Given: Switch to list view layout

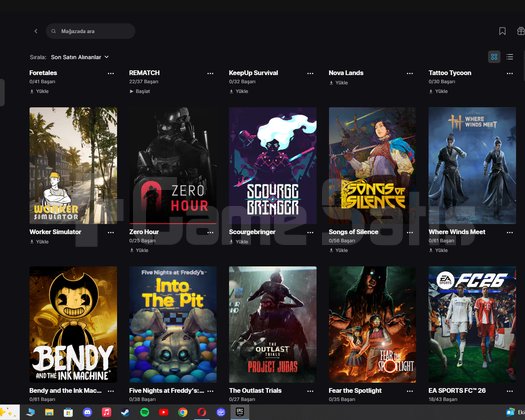Looking at the screenshot, I should [x=510, y=57].
